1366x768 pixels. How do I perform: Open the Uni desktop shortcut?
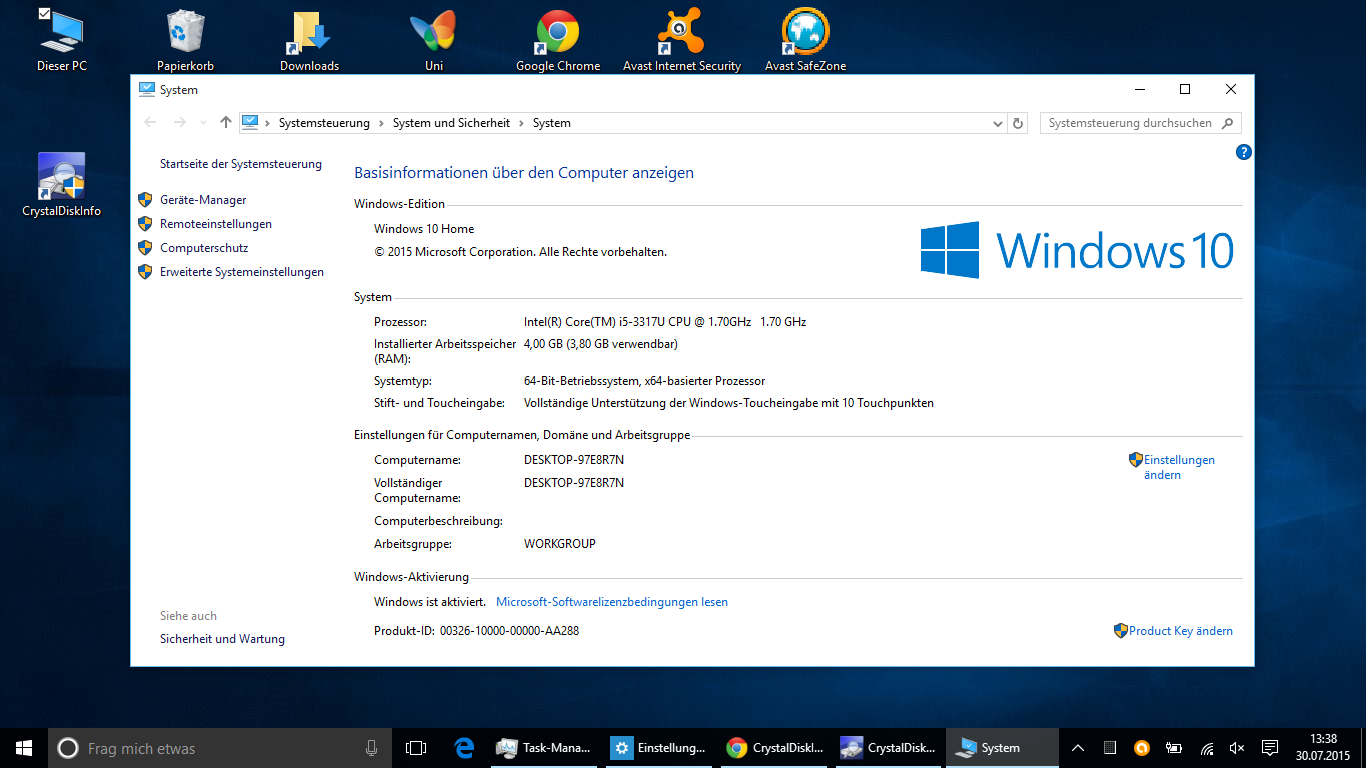[433, 40]
